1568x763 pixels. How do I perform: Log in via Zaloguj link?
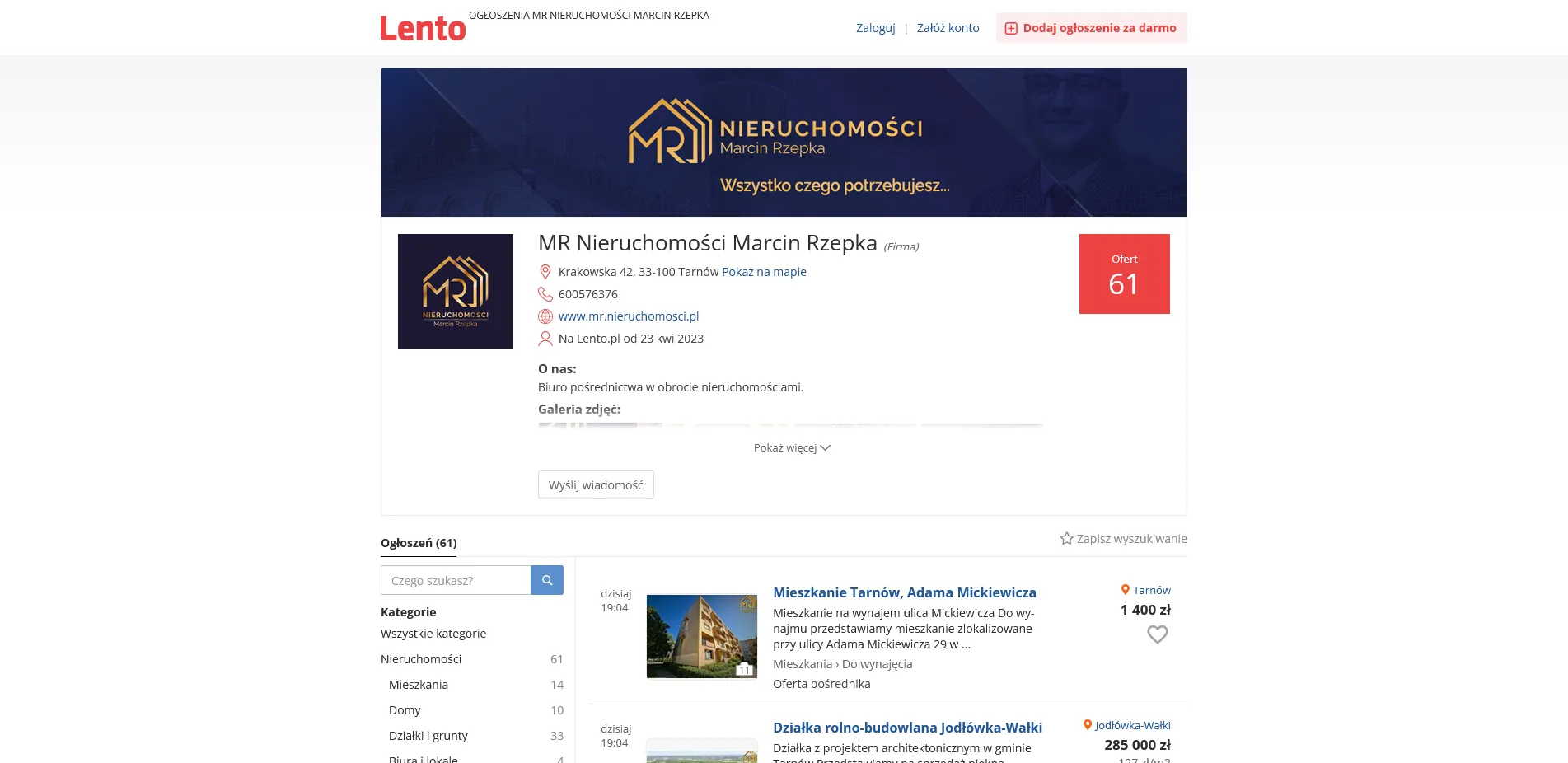pyautogui.click(x=875, y=28)
